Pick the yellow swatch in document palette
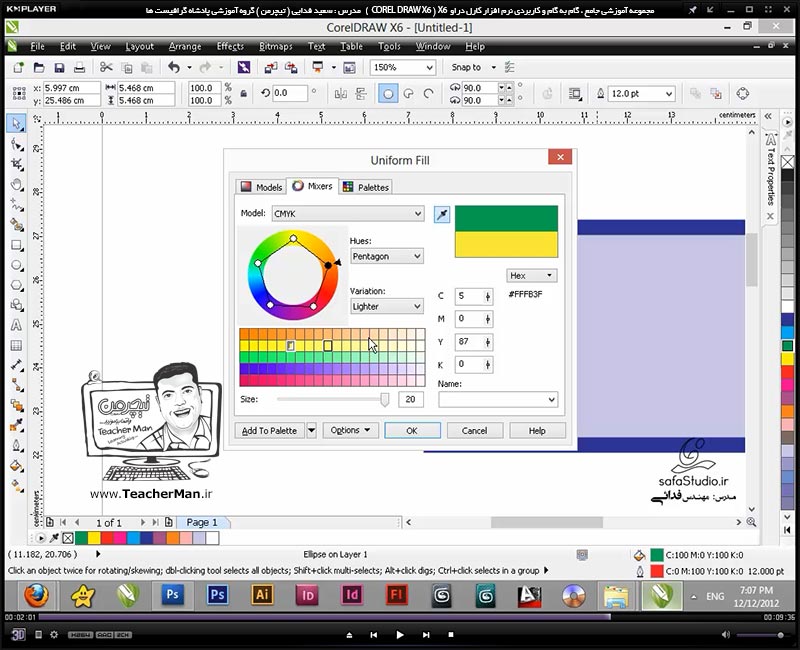 [93, 538]
